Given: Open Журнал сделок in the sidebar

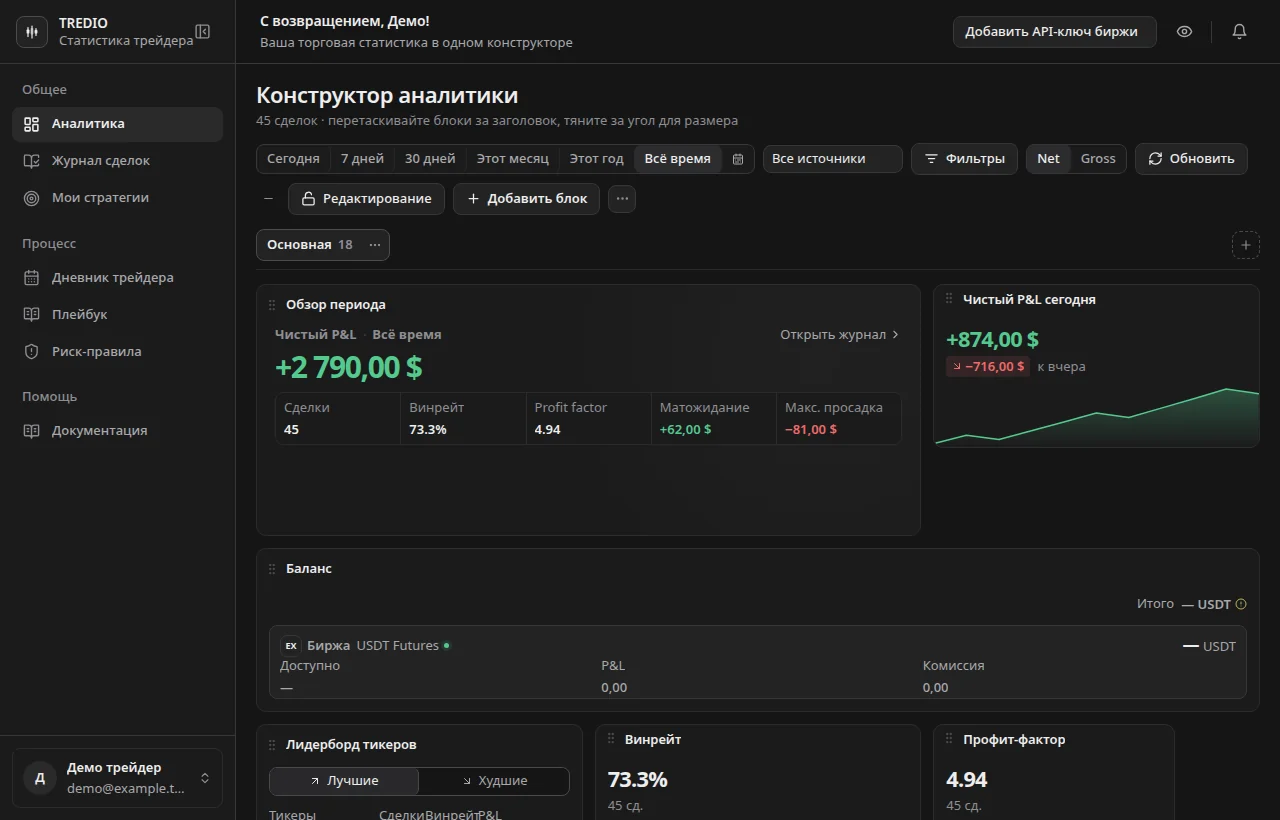Looking at the screenshot, I should point(117,161).
